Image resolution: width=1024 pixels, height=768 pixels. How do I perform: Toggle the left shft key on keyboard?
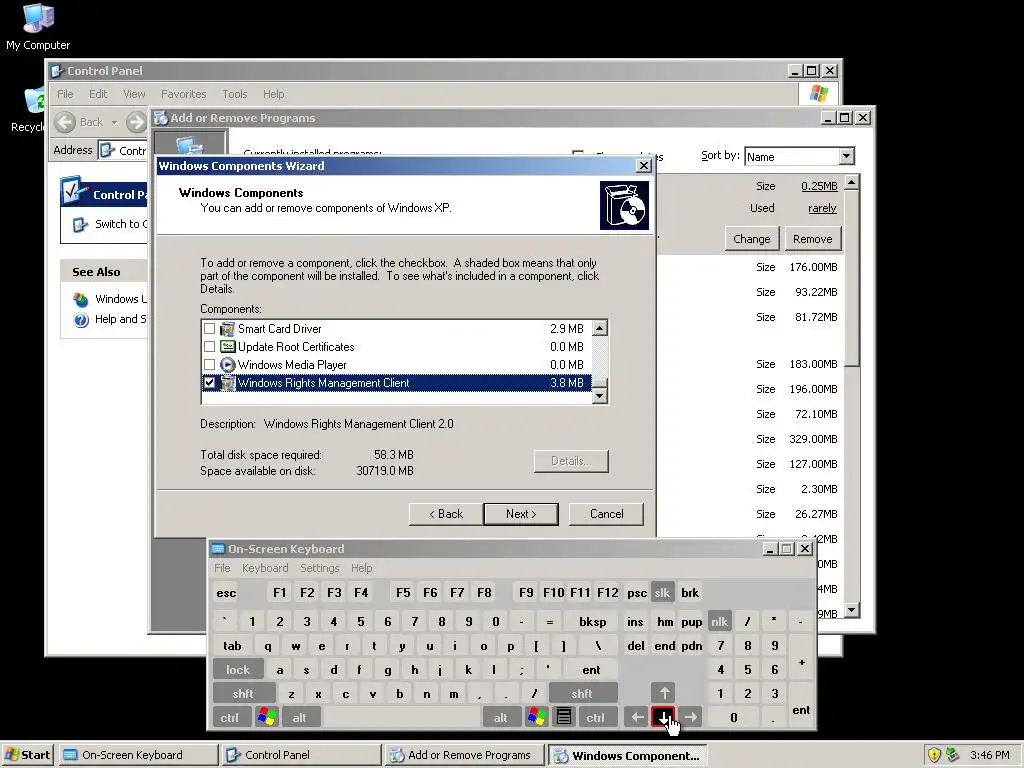coord(244,694)
